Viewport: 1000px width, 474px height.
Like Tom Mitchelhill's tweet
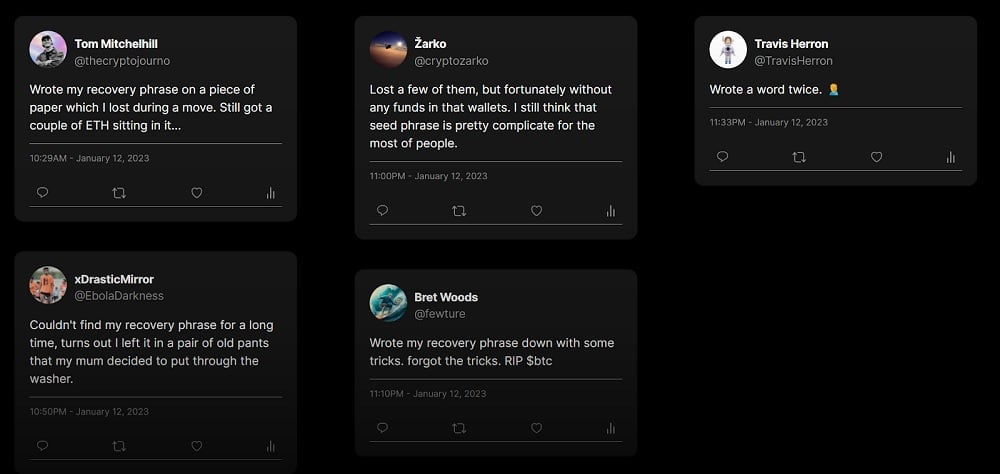[196, 193]
